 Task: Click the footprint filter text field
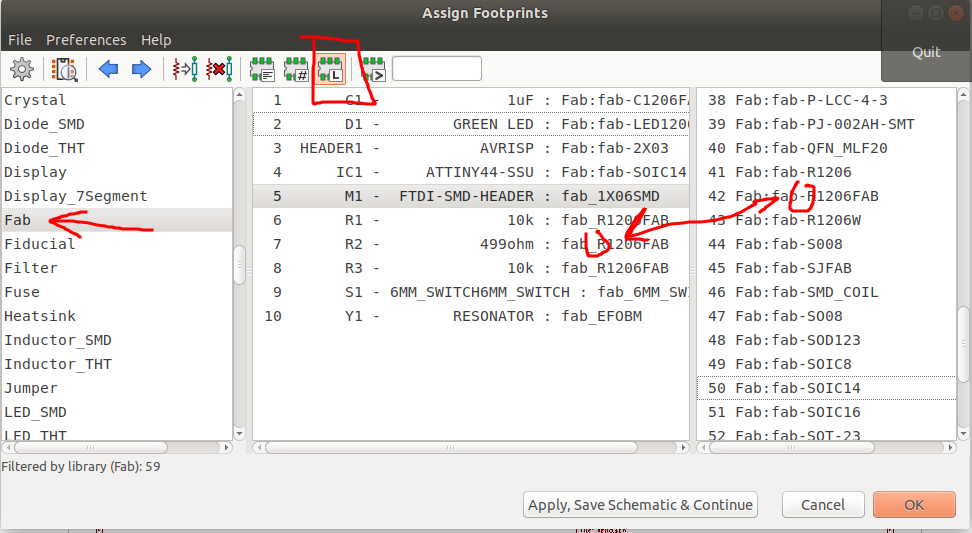[x=437, y=68]
